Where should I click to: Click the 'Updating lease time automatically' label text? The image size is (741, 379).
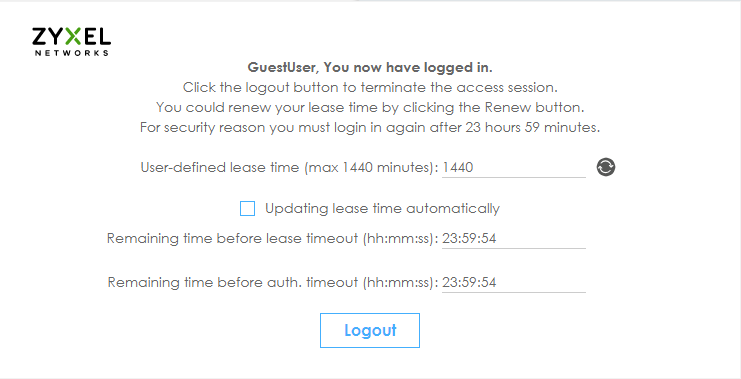pos(382,208)
